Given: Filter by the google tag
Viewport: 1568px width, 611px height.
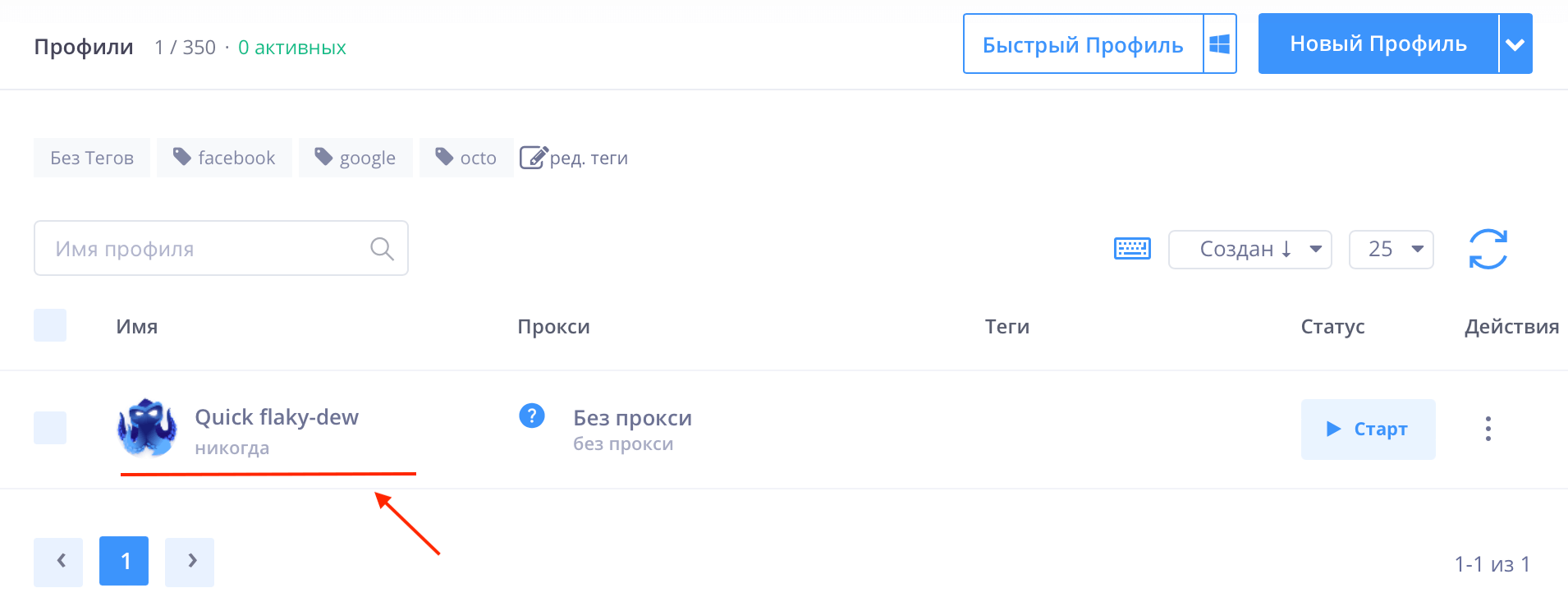Looking at the screenshot, I should click(x=355, y=158).
